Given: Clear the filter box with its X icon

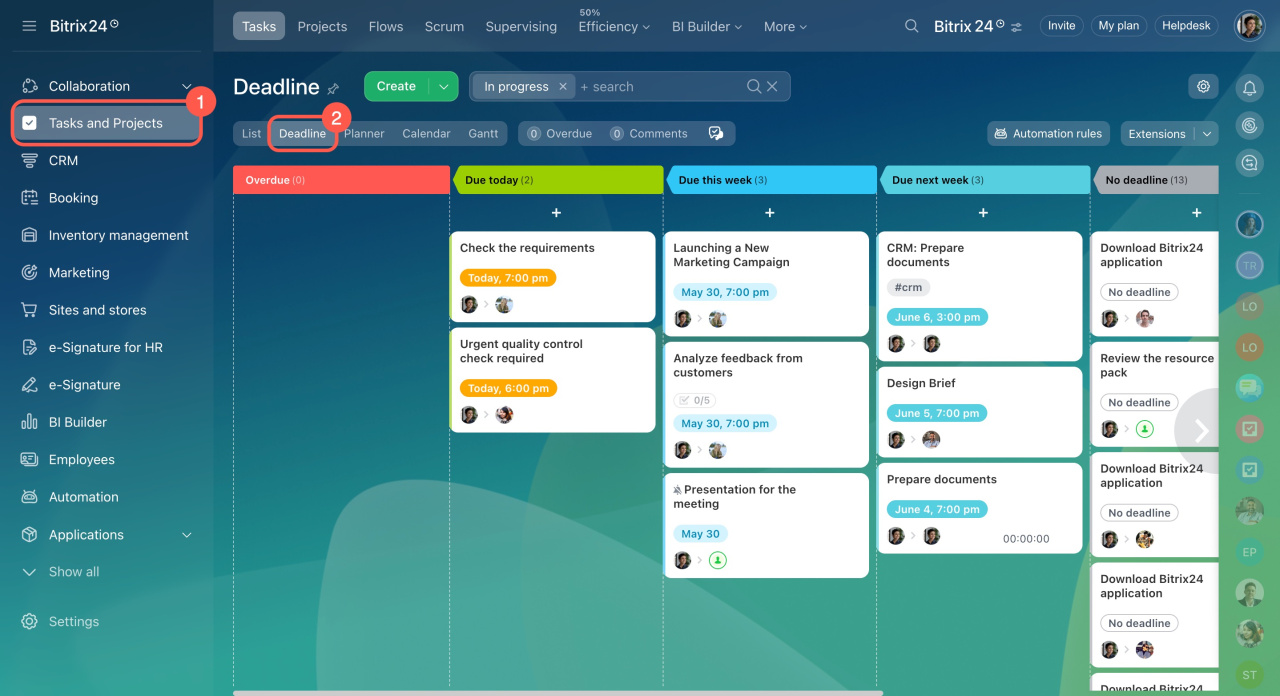Looking at the screenshot, I should [x=772, y=87].
